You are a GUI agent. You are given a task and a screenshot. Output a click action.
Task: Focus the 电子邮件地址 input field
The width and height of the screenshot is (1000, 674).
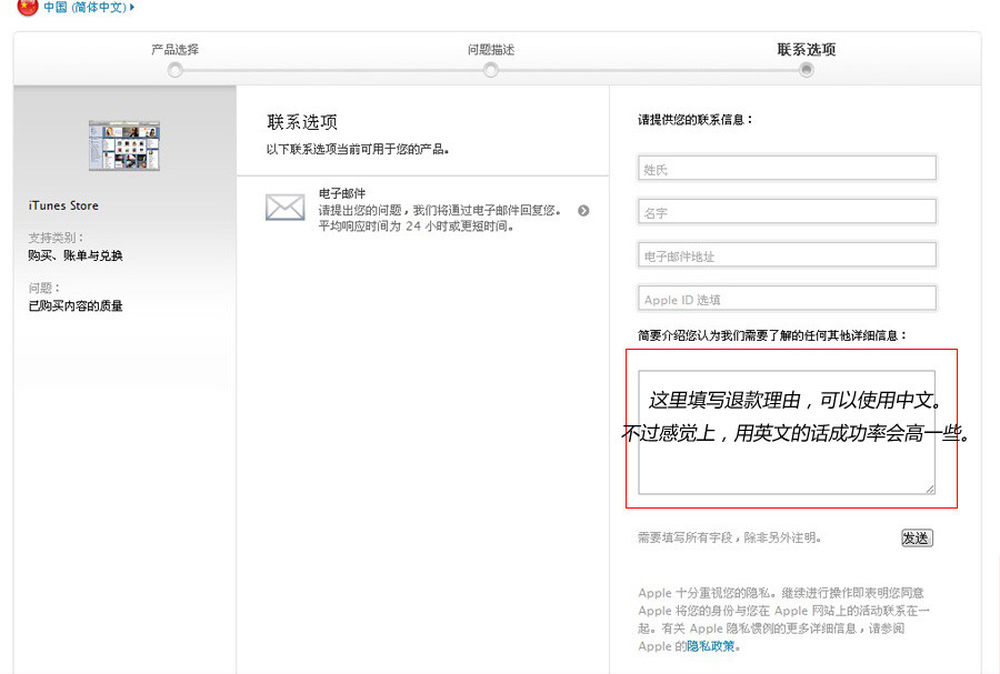click(x=787, y=255)
